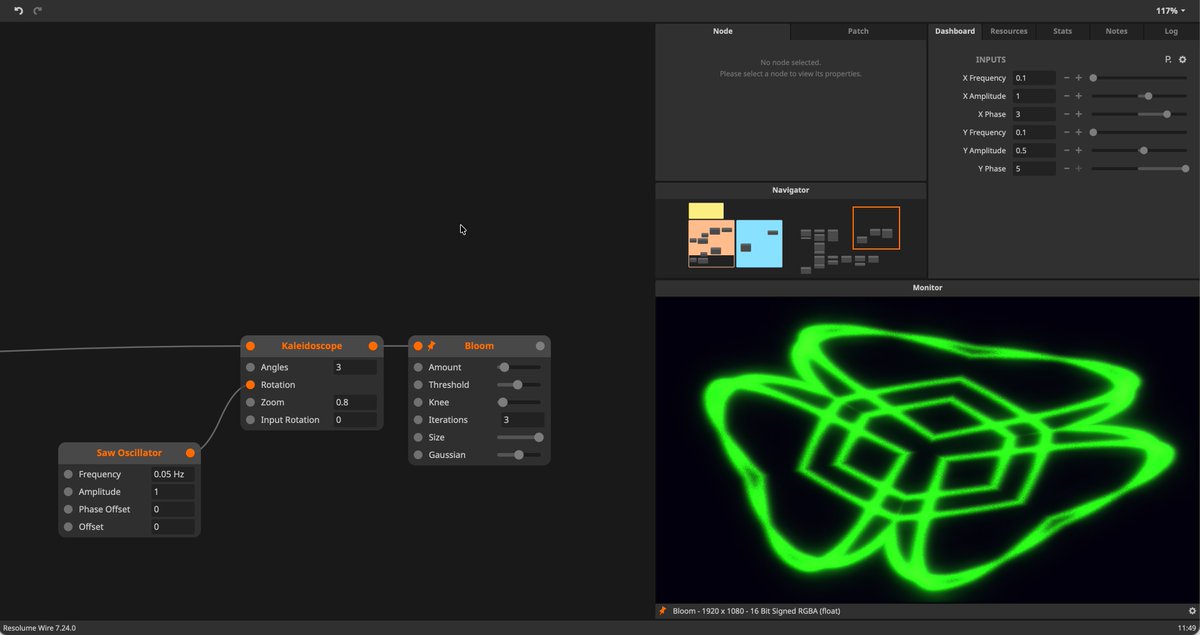Click the orange output dot on the Kaleidoscope node
Image resolution: width=1200 pixels, height=635 pixels.
pos(373,346)
